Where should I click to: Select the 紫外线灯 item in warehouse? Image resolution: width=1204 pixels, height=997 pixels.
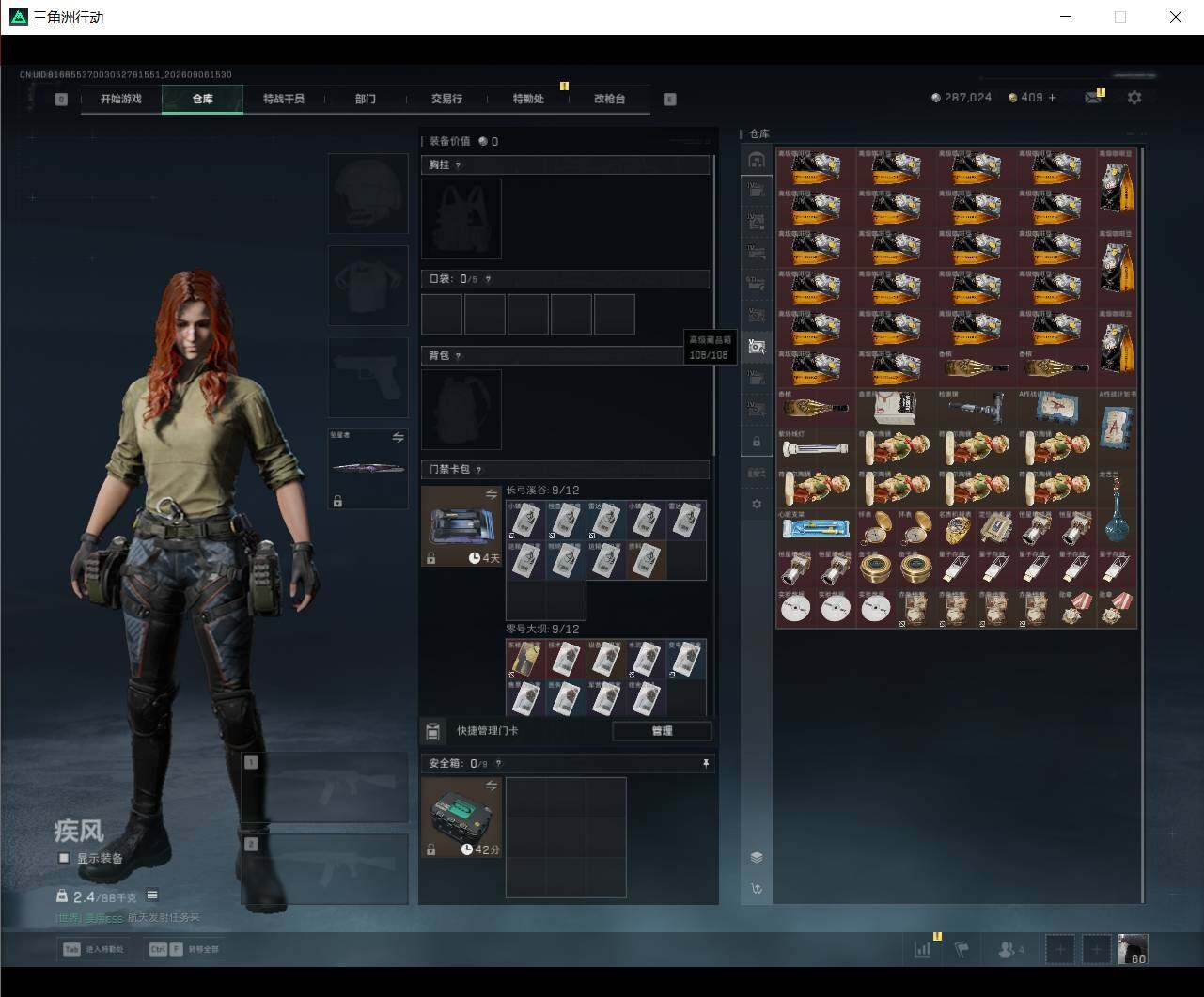(816, 448)
